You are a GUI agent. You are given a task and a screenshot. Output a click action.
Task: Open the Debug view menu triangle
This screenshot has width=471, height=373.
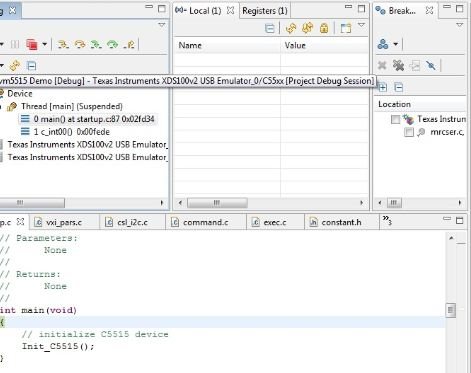(x=161, y=25)
